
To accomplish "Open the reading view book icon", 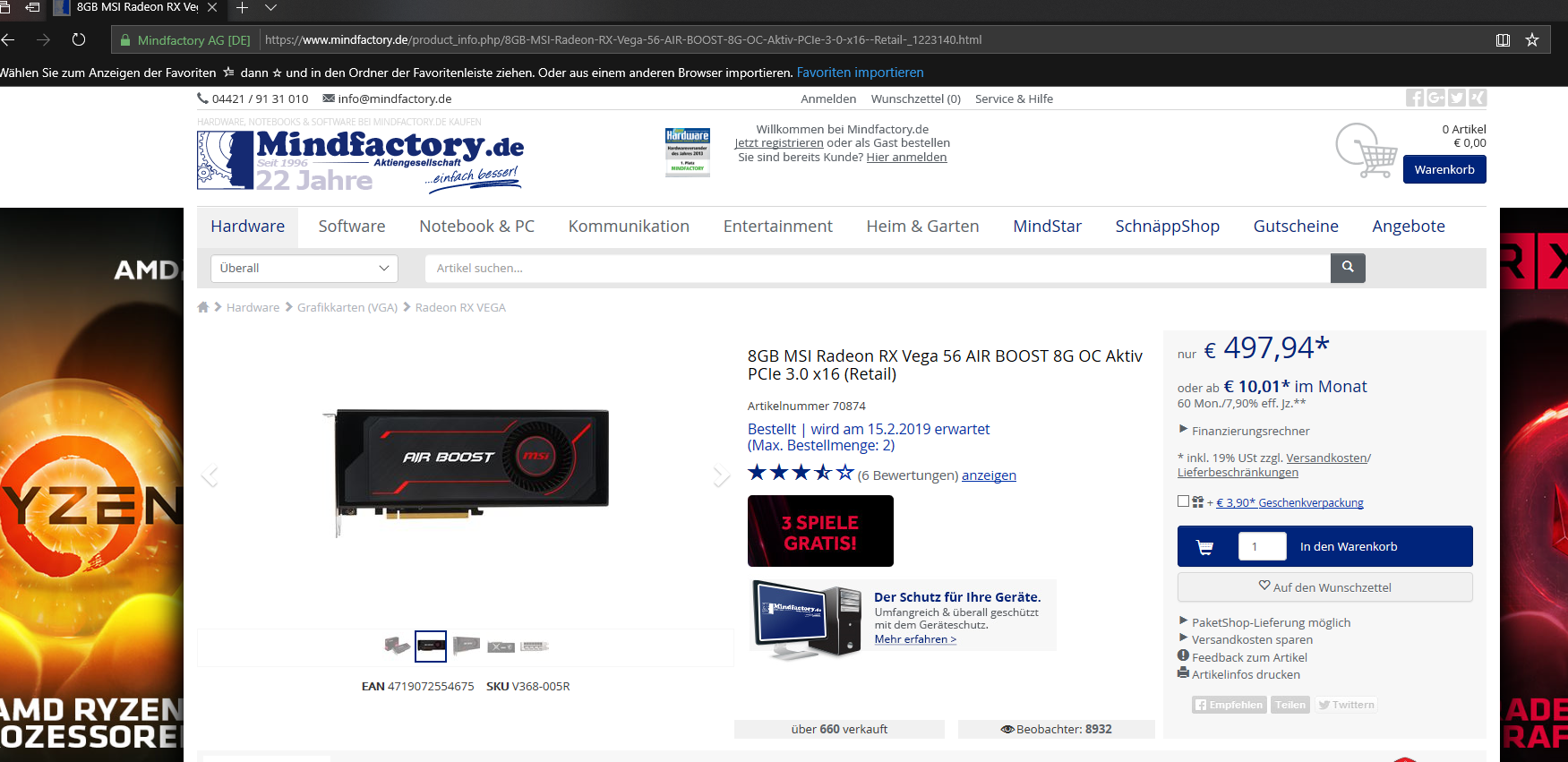I will click(x=1503, y=39).
